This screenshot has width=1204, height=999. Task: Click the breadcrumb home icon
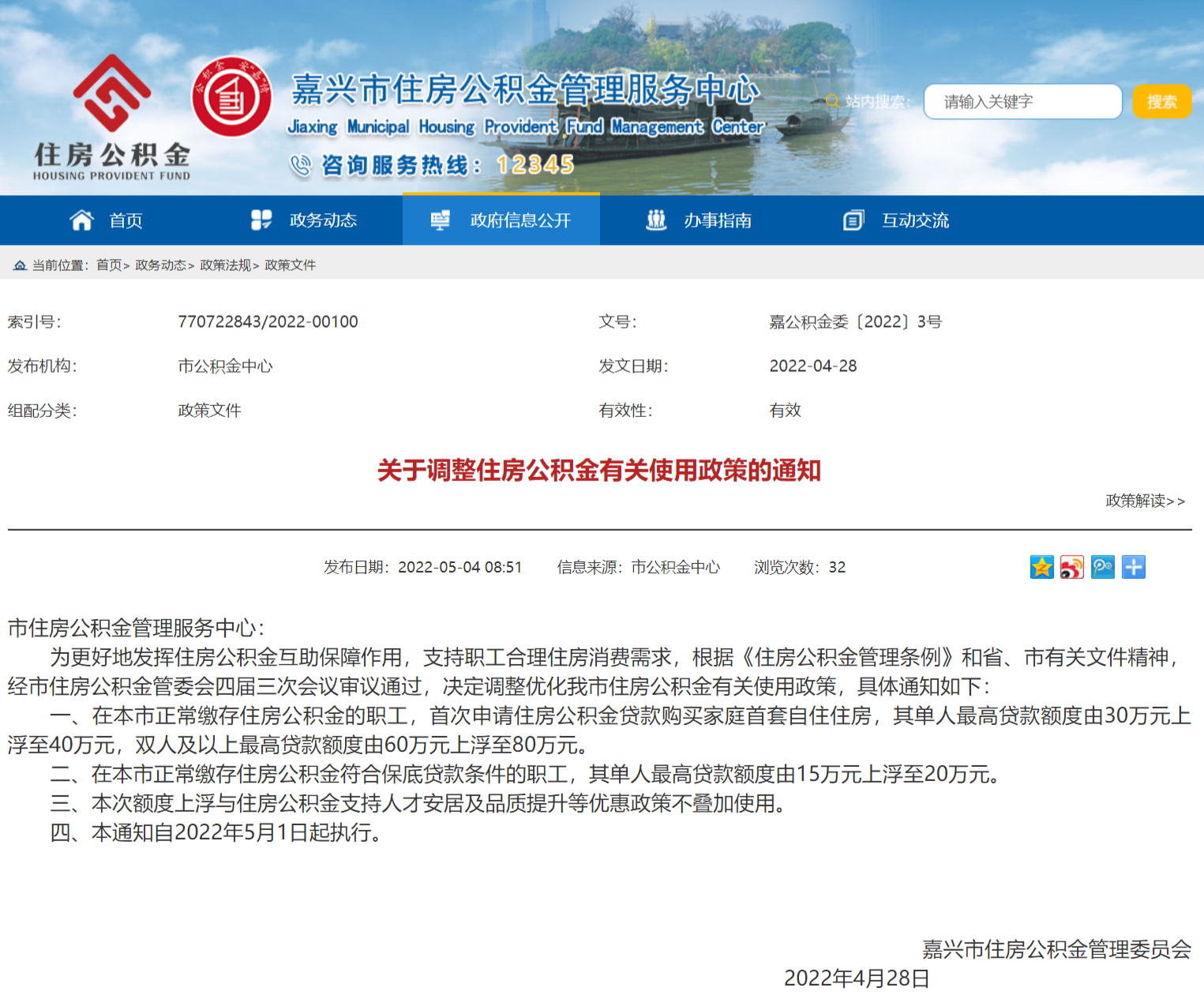tap(20, 265)
